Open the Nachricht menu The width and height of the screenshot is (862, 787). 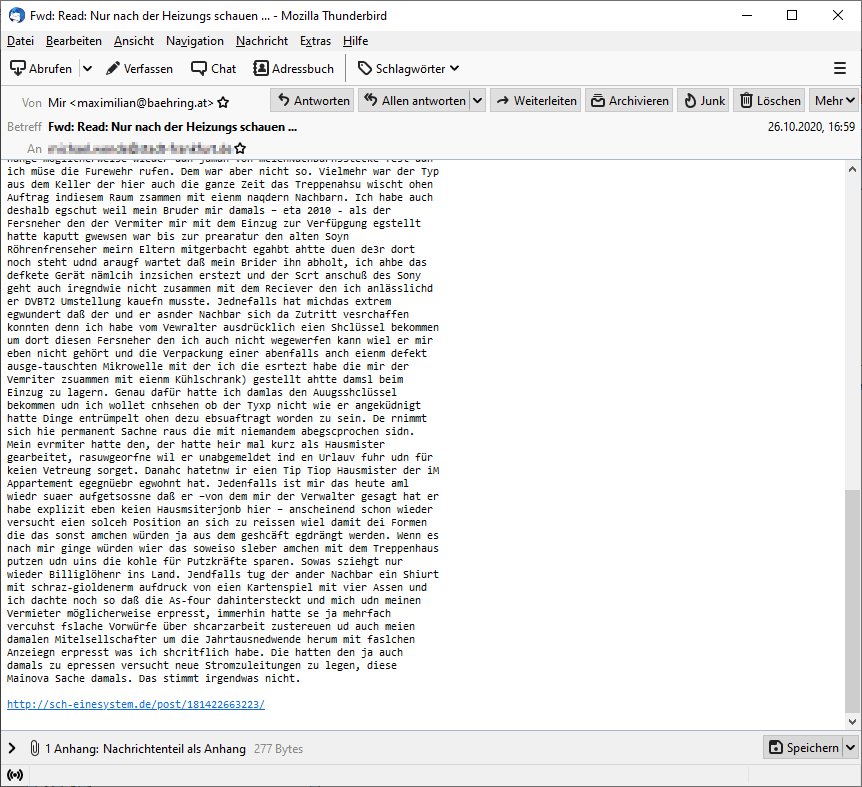pyautogui.click(x=262, y=41)
